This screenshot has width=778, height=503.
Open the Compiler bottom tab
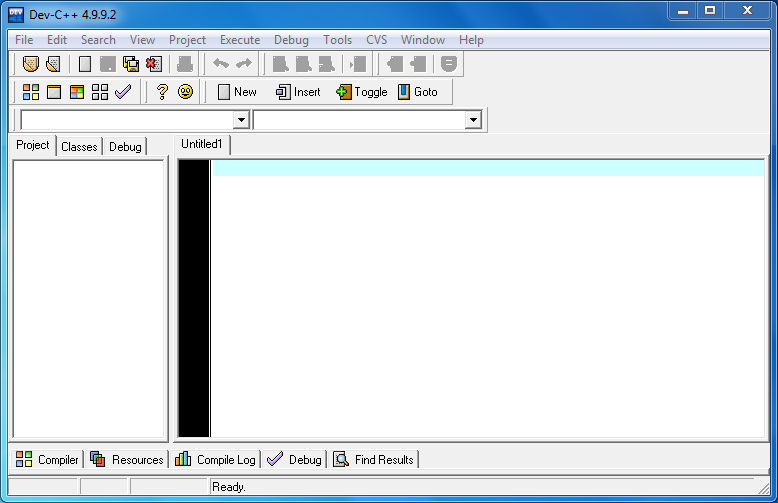[x=47, y=460]
